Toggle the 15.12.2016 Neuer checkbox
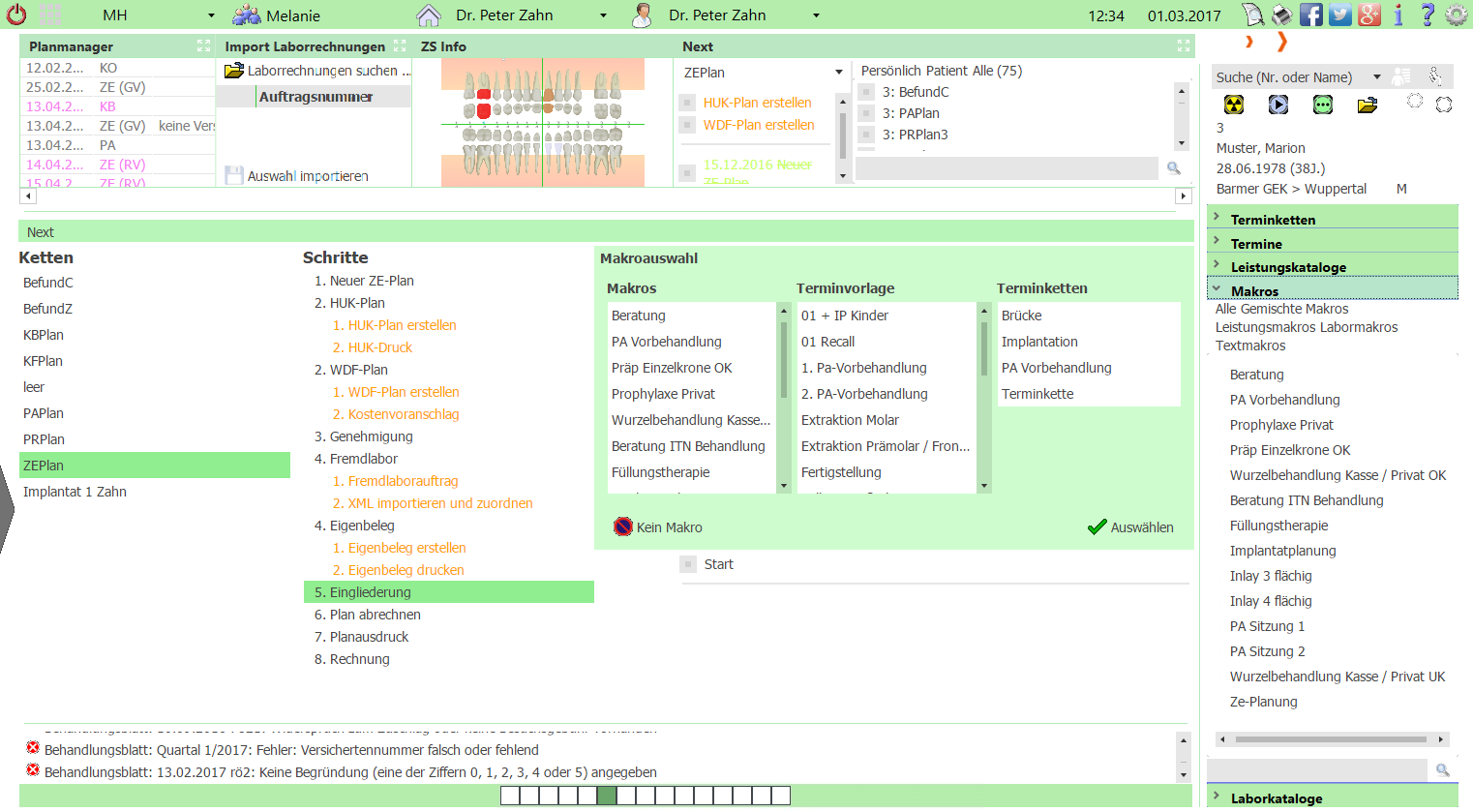The height and width of the screenshot is (812, 1473). pyautogui.click(x=687, y=172)
